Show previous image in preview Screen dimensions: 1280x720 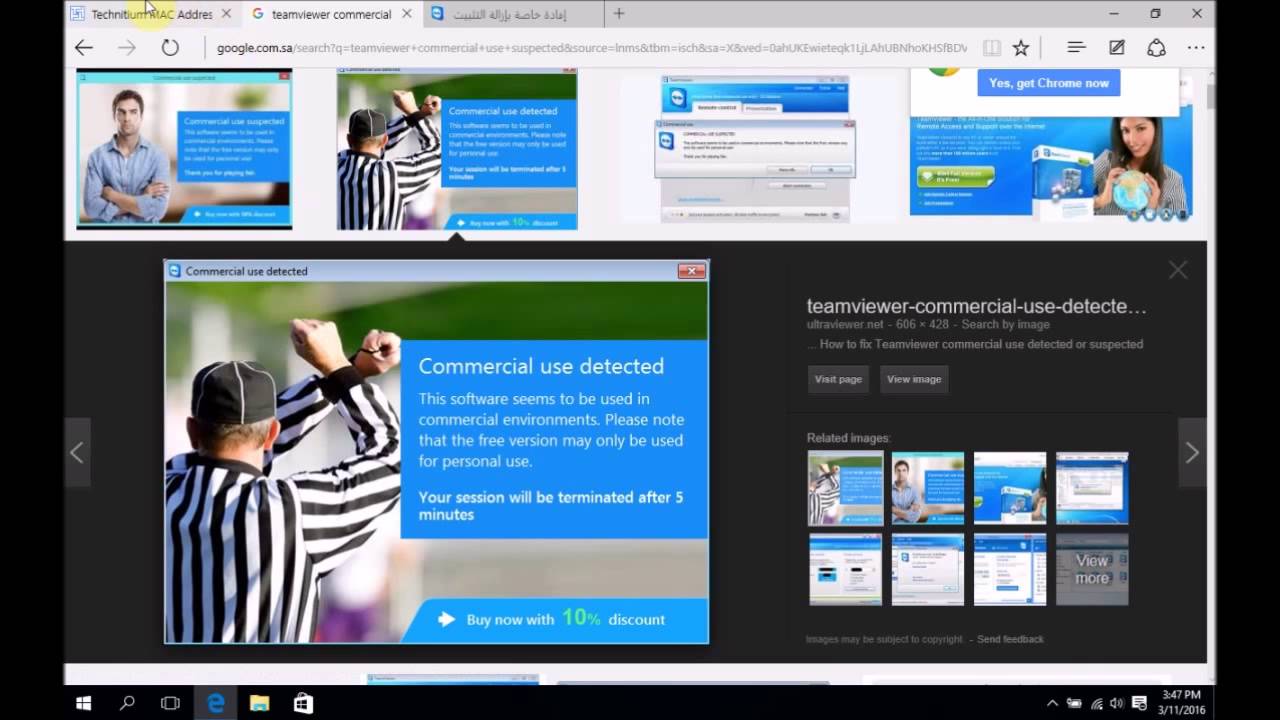77,453
